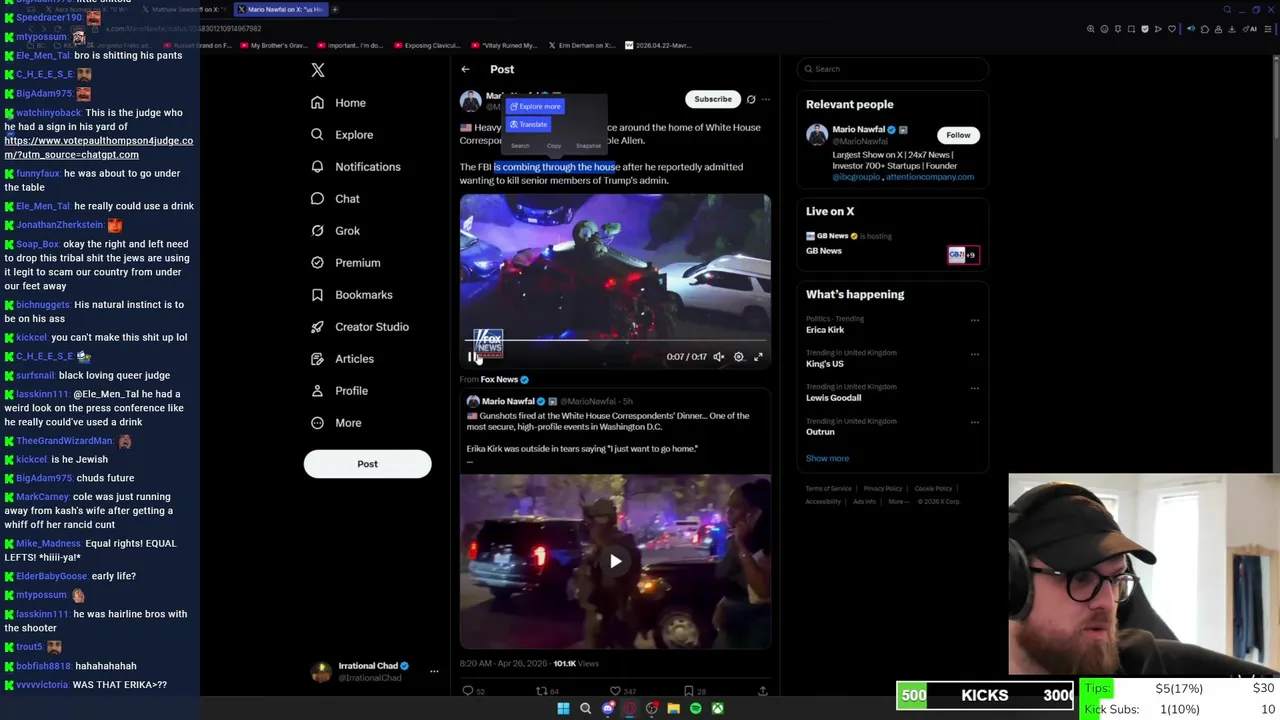This screenshot has height=720, width=1280.
Task: Follow Mario Nawfal in Relevant people
Action: [958, 135]
